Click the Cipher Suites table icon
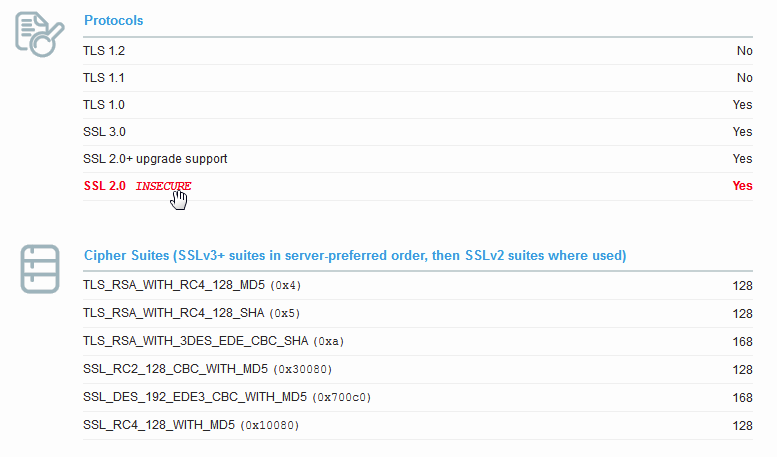 point(40,269)
